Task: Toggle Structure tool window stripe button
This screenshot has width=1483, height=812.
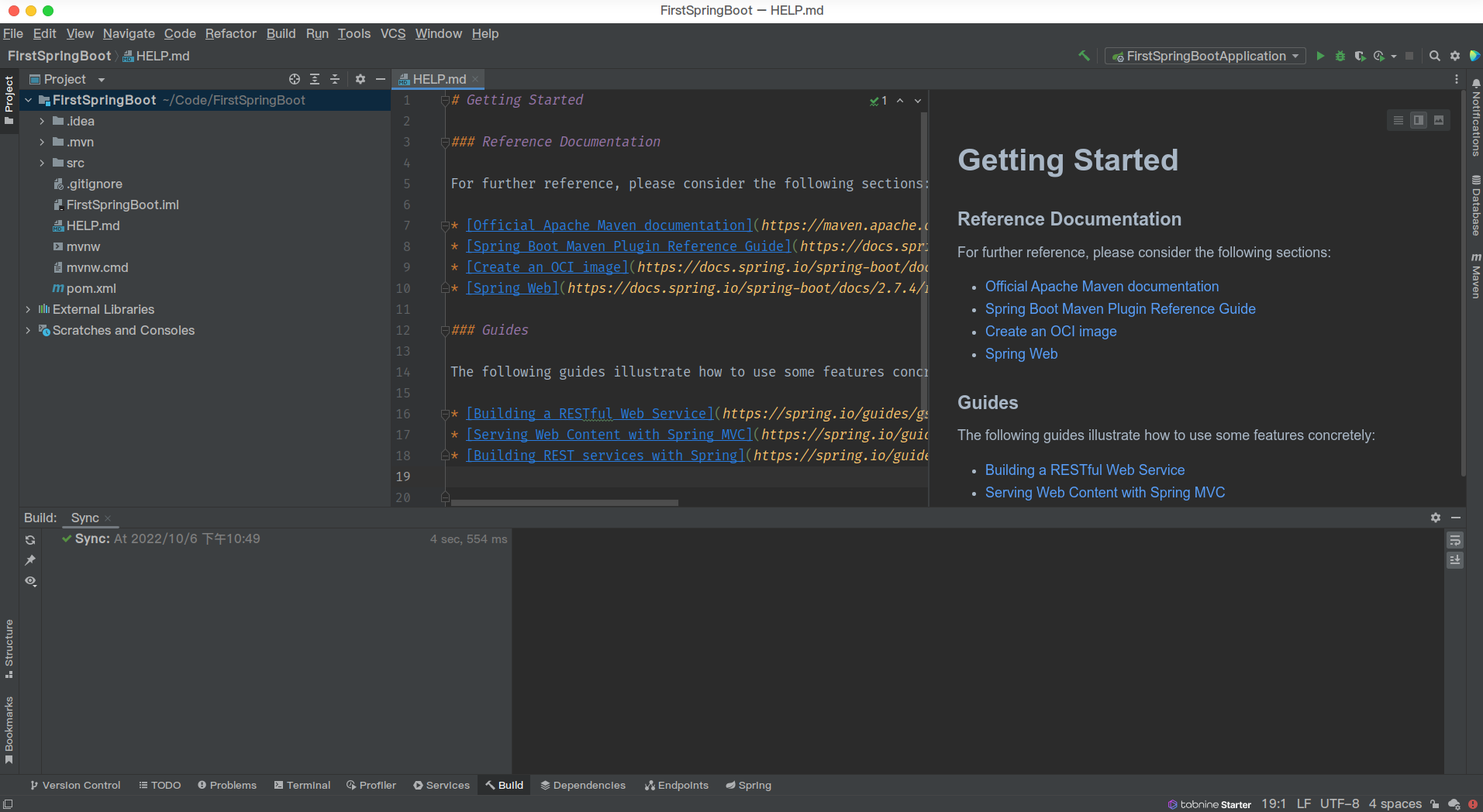Action: [x=9, y=649]
